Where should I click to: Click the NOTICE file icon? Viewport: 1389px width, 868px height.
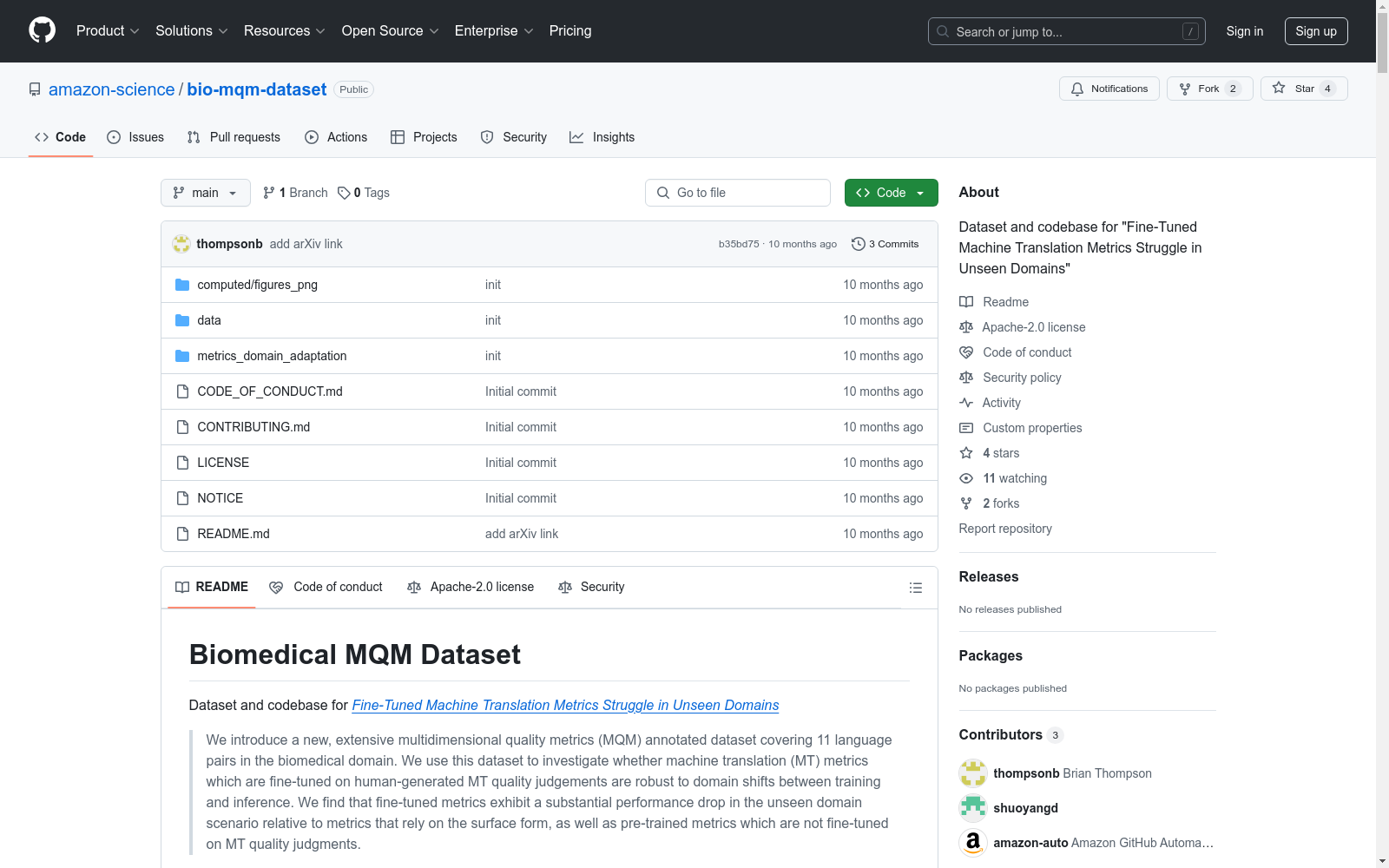click(182, 498)
